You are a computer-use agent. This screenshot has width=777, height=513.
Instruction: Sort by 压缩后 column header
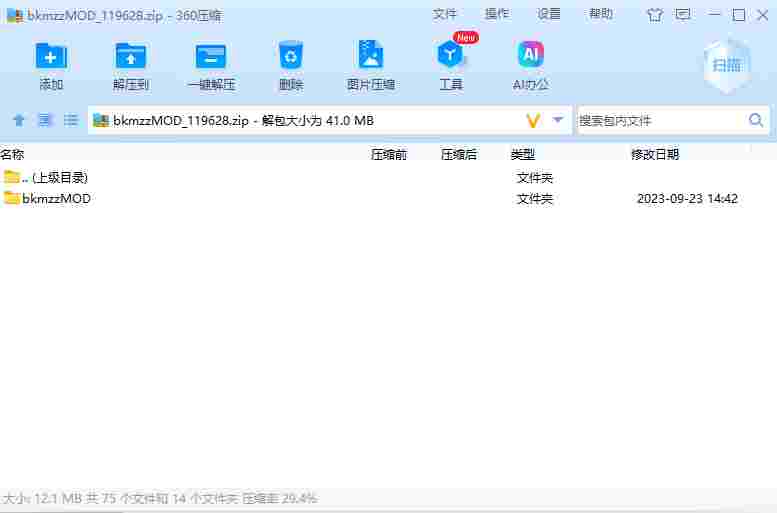click(459, 155)
